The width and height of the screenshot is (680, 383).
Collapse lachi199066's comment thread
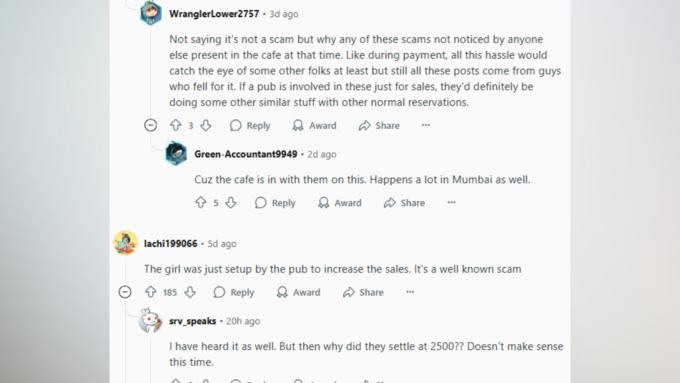pos(125,292)
